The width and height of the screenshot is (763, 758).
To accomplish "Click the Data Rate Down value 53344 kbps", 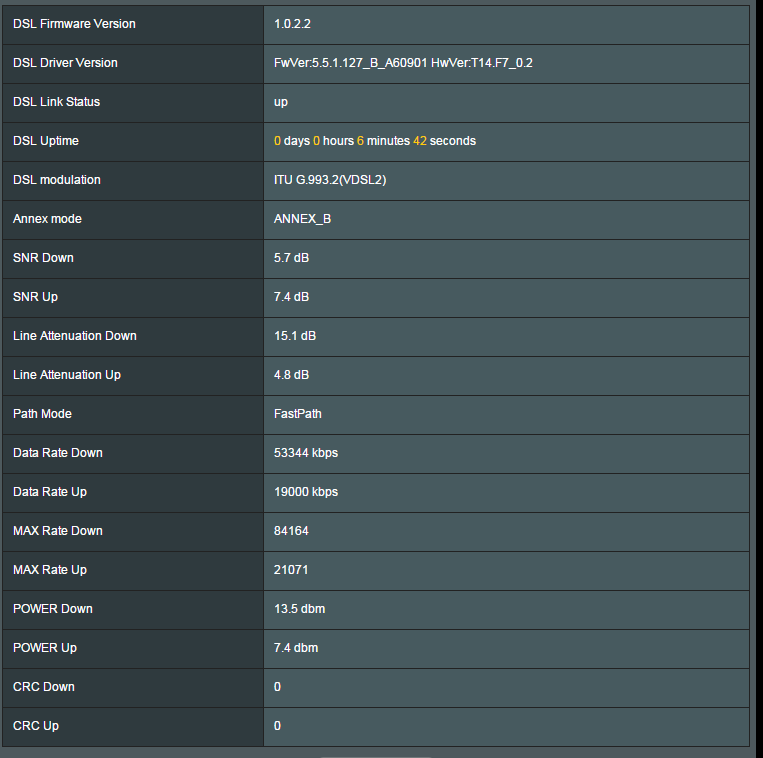I will coord(306,452).
